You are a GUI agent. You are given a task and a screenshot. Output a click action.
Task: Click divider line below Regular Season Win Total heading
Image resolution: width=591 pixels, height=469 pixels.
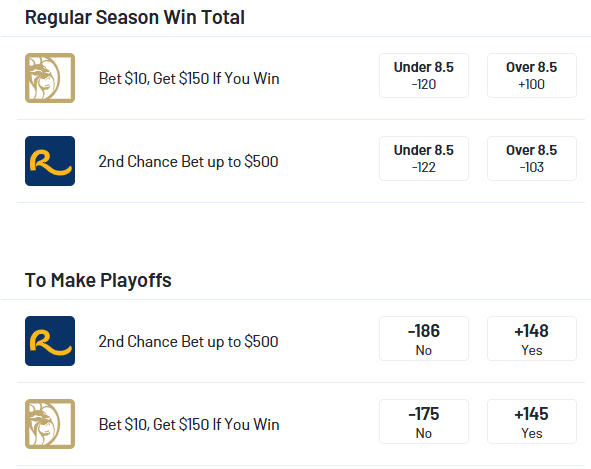click(x=296, y=37)
